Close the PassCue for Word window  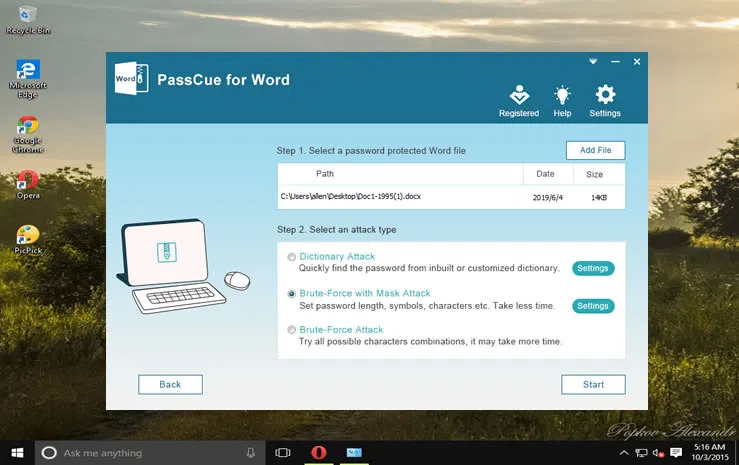tap(637, 62)
